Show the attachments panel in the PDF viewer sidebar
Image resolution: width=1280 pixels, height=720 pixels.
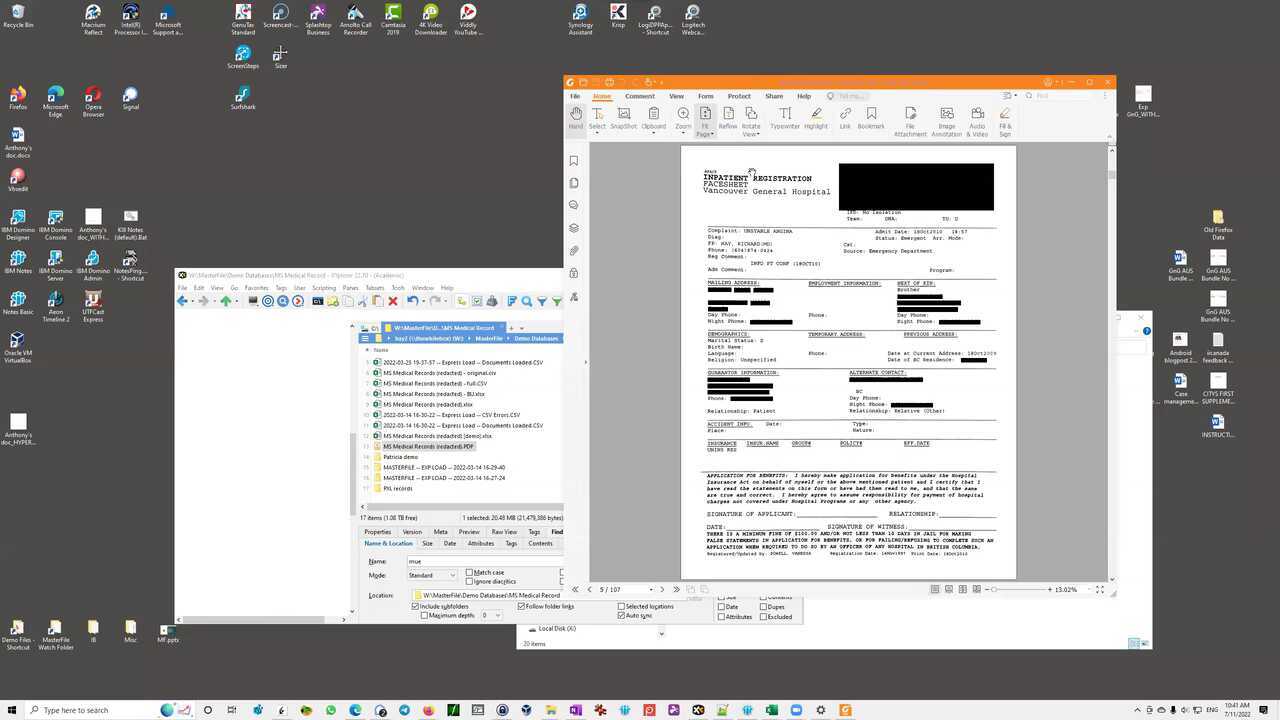[x=574, y=251]
